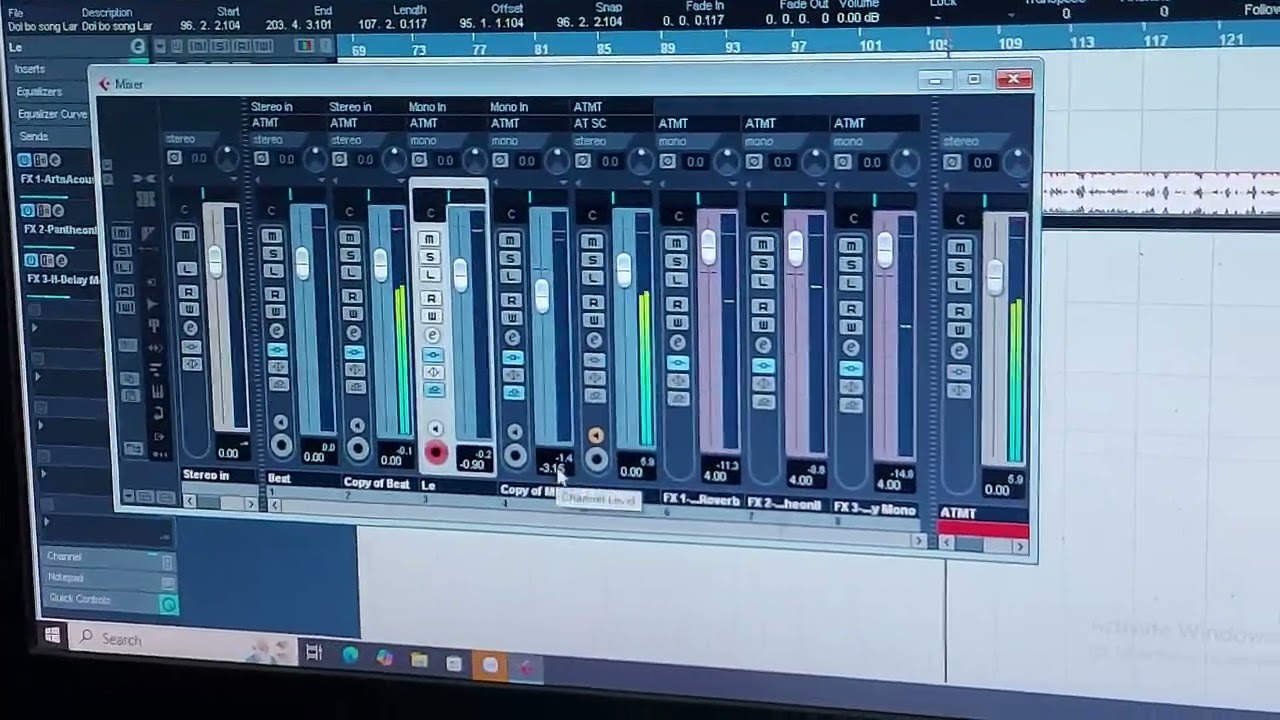Mute the FX 3 Mono channel
Screen dimensions: 1280x720
click(850, 246)
